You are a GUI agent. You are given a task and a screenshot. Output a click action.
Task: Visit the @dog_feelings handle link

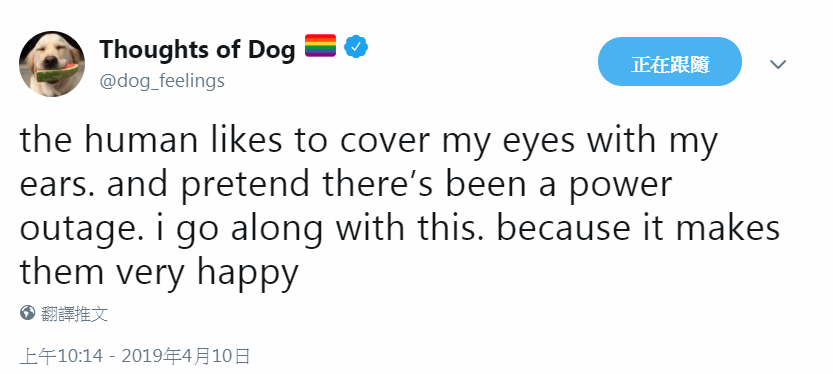[162, 81]
